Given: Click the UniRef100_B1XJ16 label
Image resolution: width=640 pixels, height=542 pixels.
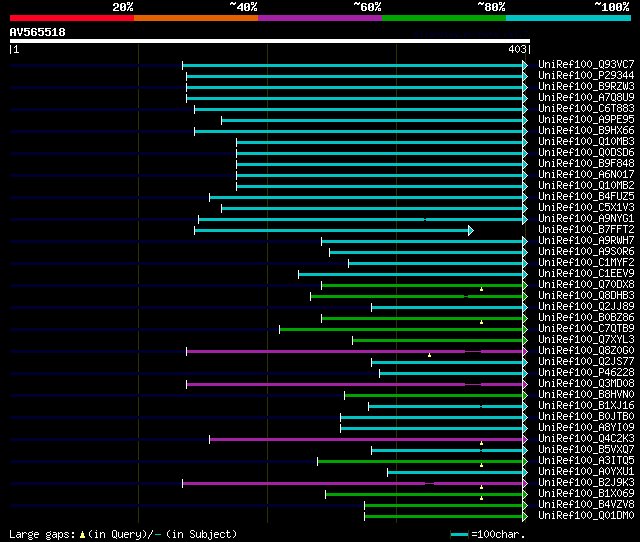Looking at the screenshot, I should point(586,406).
